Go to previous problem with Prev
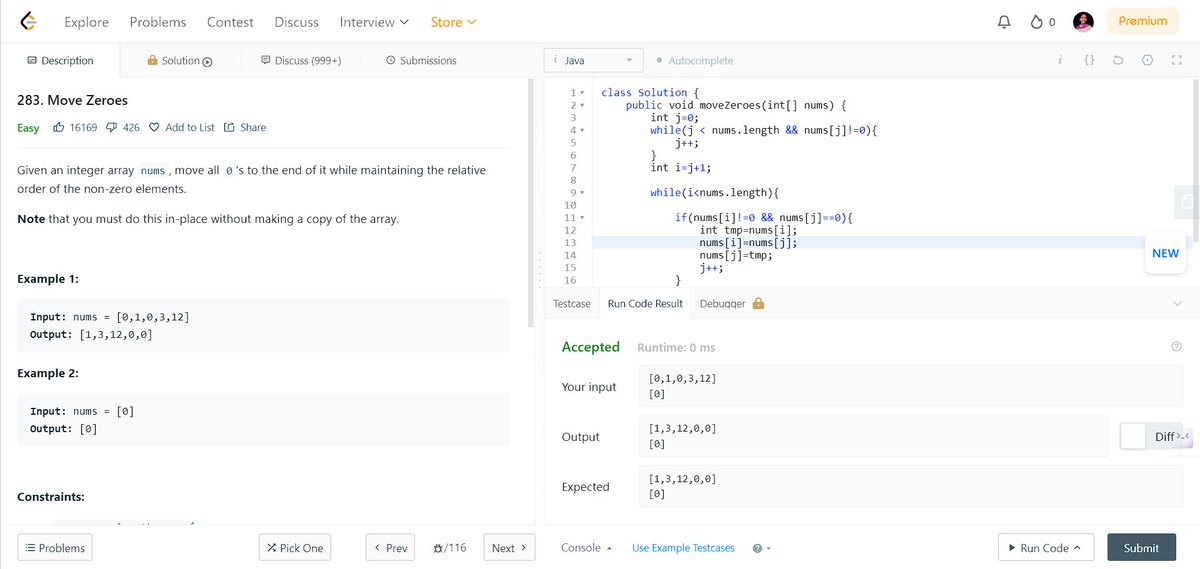Viewport: 1200px width, 569px height. coord(390,548)
